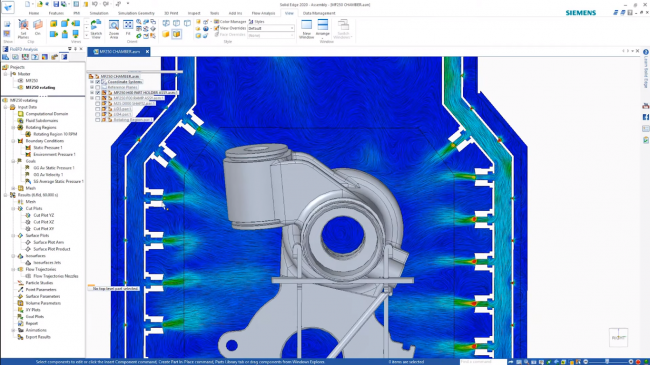Collapse the Input Data node
Screen dimensions: 650x365
(6, 107)
